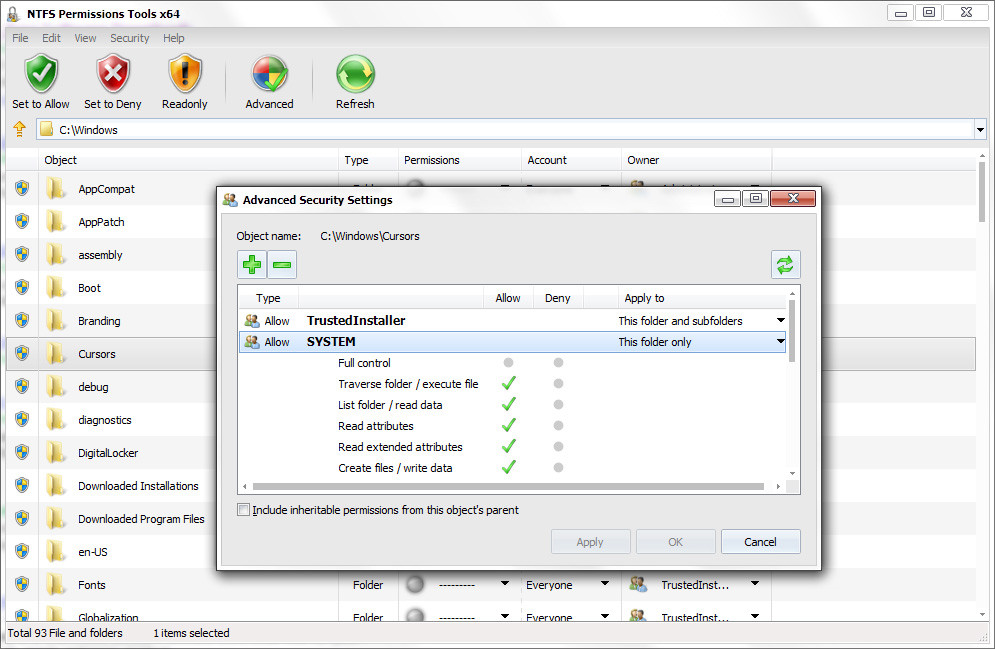Open the Advanced security toolbar icon
This screenshot has width=995, height=649.
pyautogui.click(x=270, y=74)
